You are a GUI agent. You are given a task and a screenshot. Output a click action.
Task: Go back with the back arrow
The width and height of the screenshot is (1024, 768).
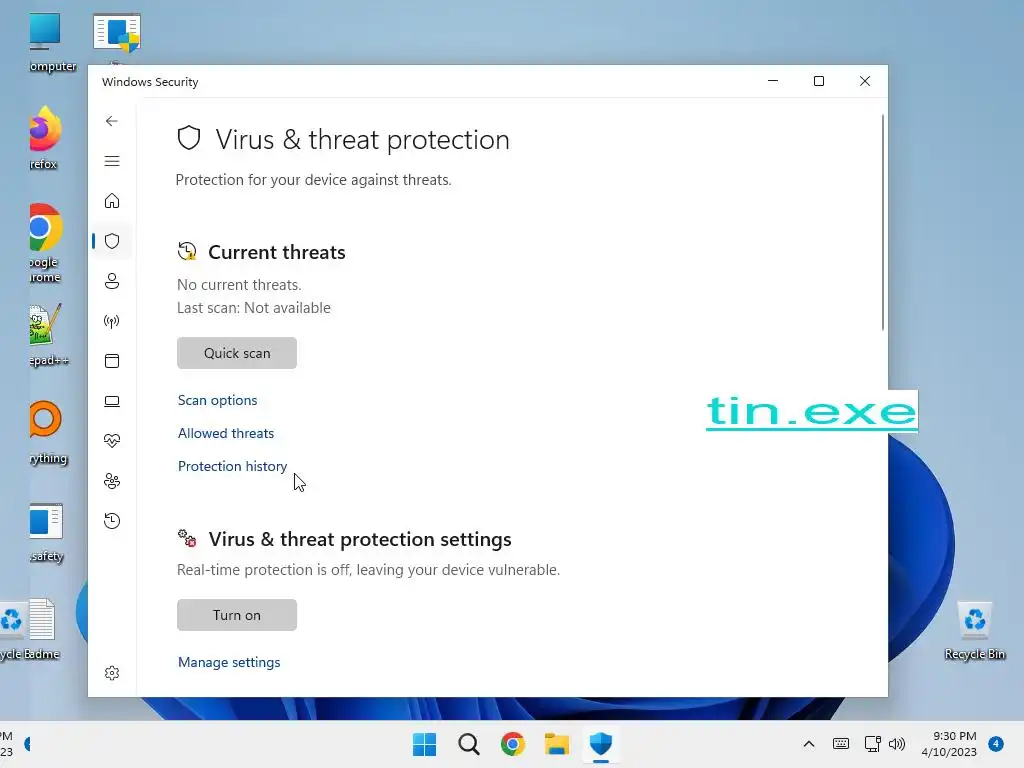coord(112,121)
